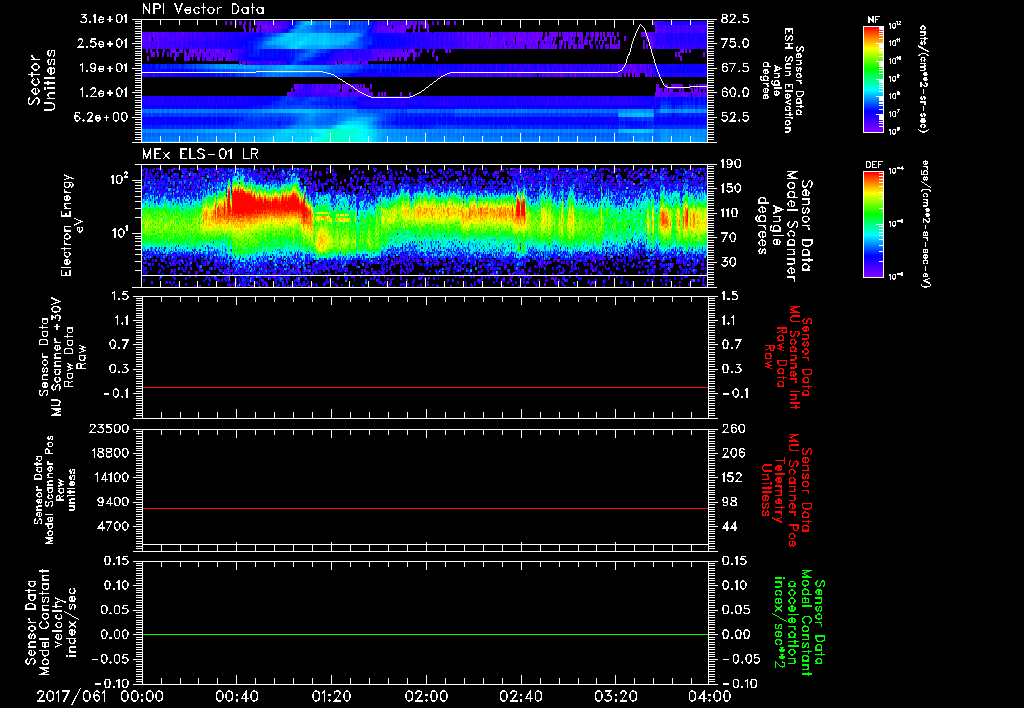The image size is (1024, 708).
Task: Click the 03:20 time axis tick label
Action: [x=614, y=695]
